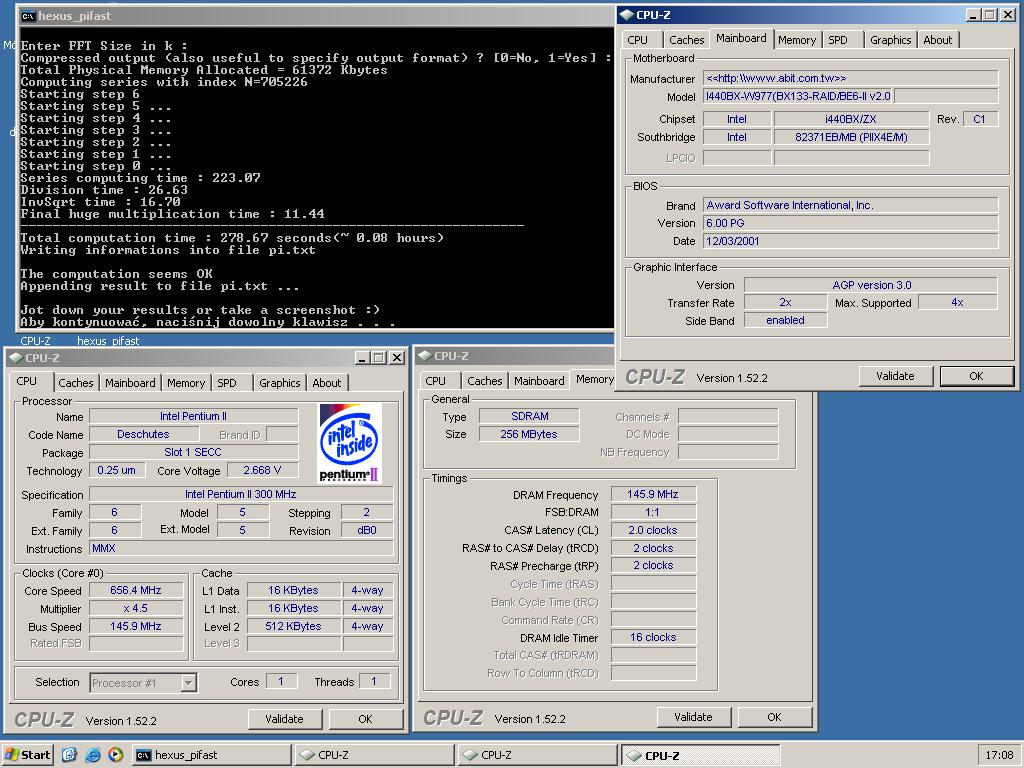
Task: Open Windows Media Player quick launch icon
Action: [x=116, y=755]
